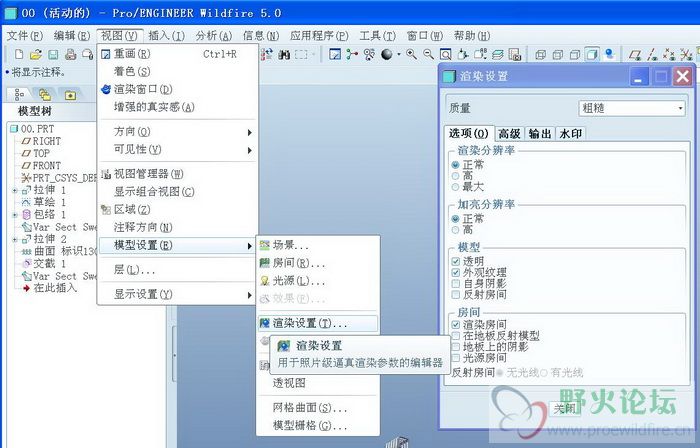Choose 渲染窗口(D) from the 视图 menu

click(x=178, y=89)
